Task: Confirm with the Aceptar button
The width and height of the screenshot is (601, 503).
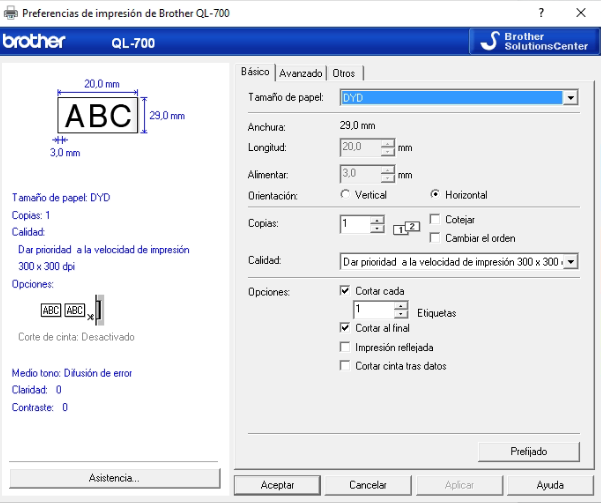Action: click(x=277, y=485)
